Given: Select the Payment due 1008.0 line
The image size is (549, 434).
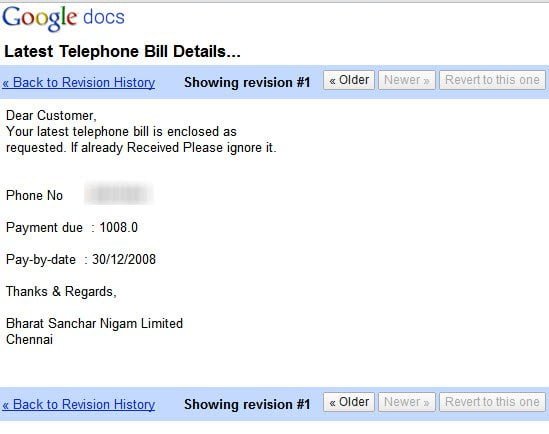Looking at the screenshot, I should 72,228.
